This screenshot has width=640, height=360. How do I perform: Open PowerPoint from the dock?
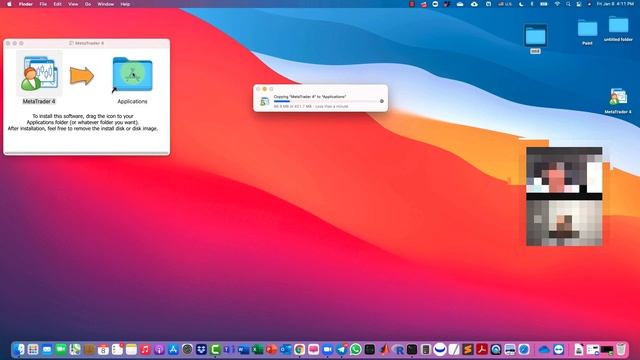[271, 349]
